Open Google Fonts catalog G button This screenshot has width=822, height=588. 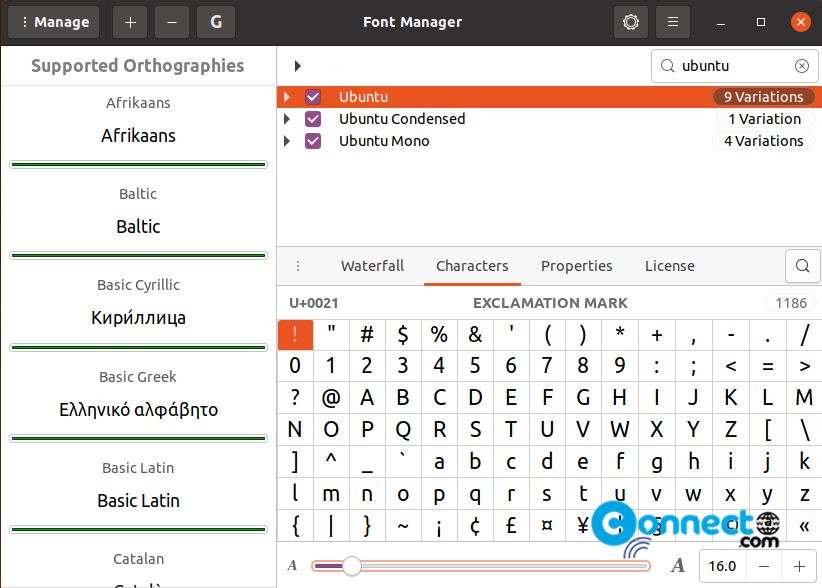216,22
